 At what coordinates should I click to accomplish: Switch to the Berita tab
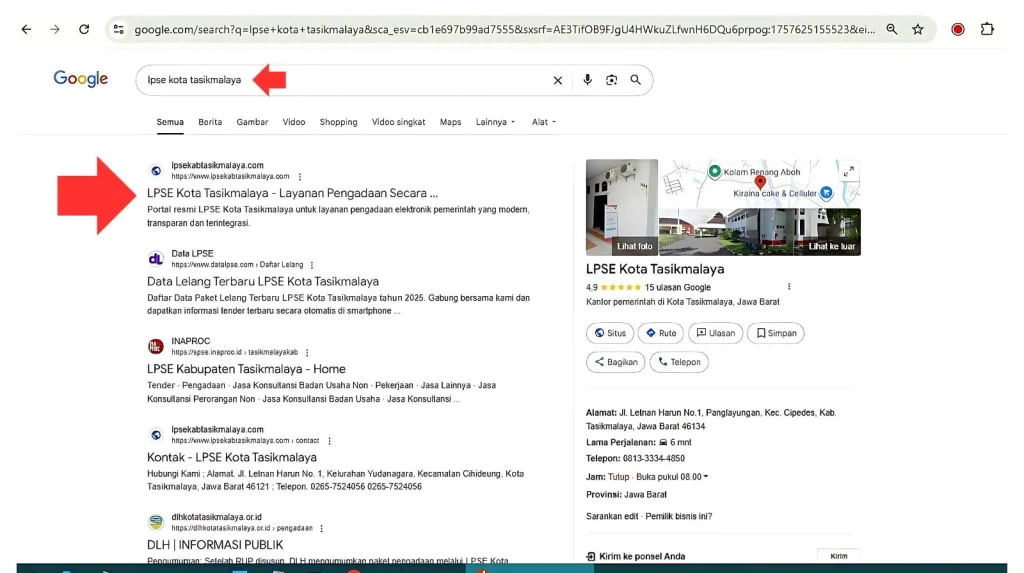tap(210, 122)
